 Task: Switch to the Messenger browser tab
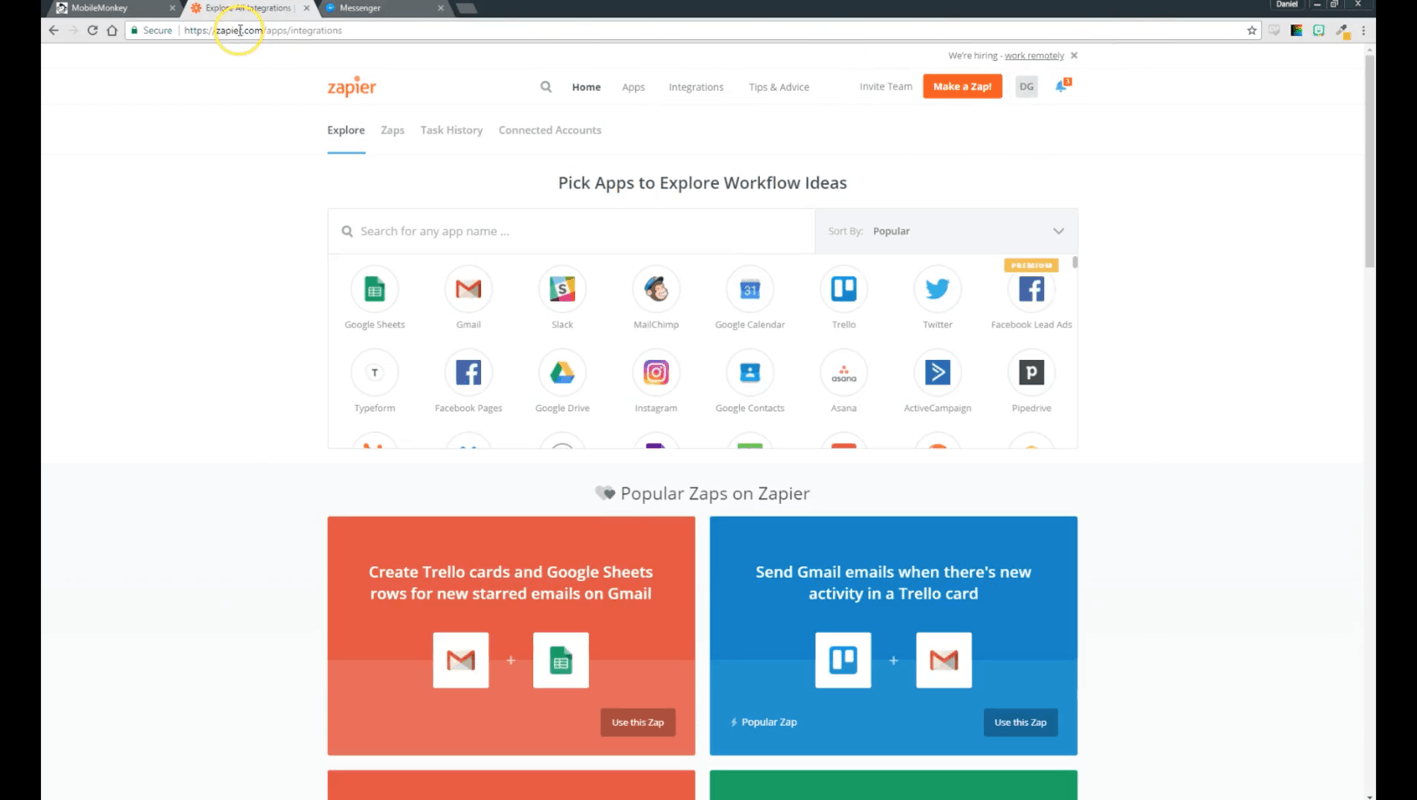(x=384, y=8)
